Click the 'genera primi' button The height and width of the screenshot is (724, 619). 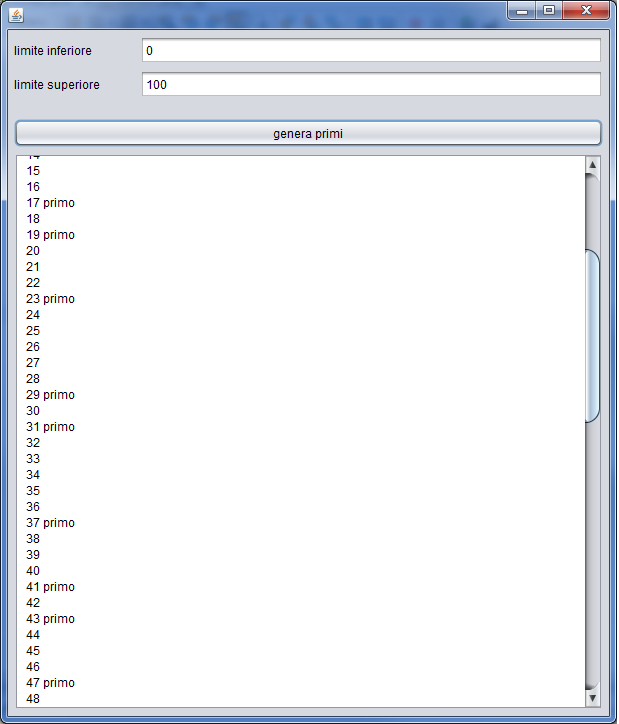[x=308, y=133]
